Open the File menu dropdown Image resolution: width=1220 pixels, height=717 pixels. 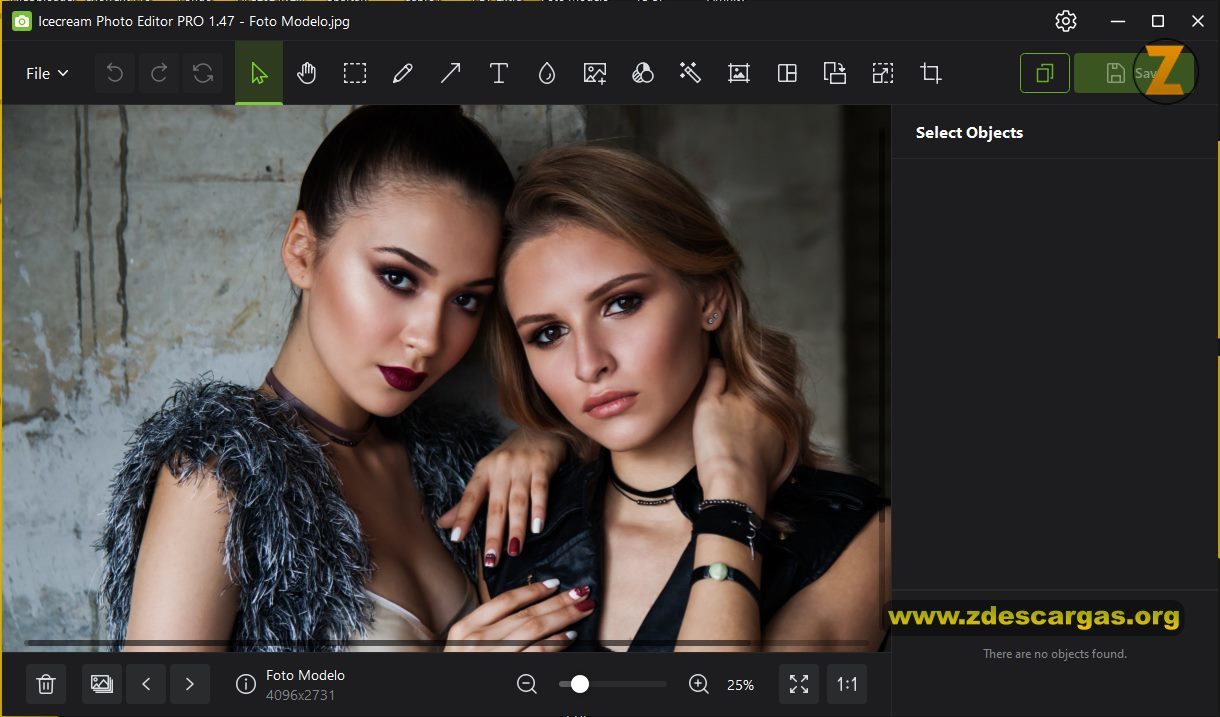coord(47,73)
